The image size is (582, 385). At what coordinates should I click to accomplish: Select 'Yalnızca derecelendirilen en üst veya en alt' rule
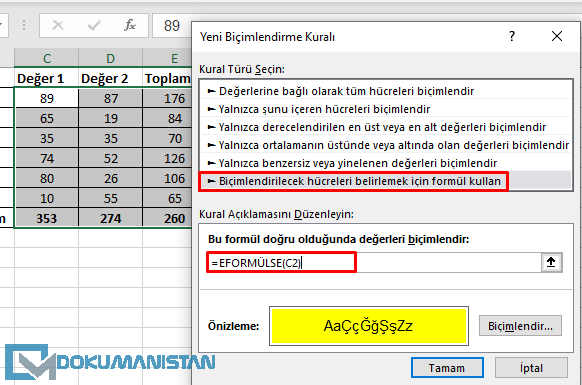[386, 127]
